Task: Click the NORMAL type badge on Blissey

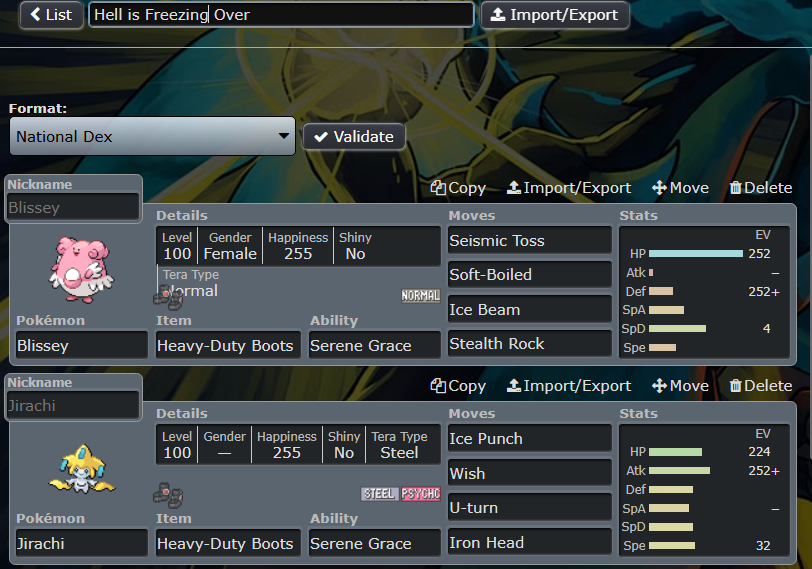Action: (420, 296)
